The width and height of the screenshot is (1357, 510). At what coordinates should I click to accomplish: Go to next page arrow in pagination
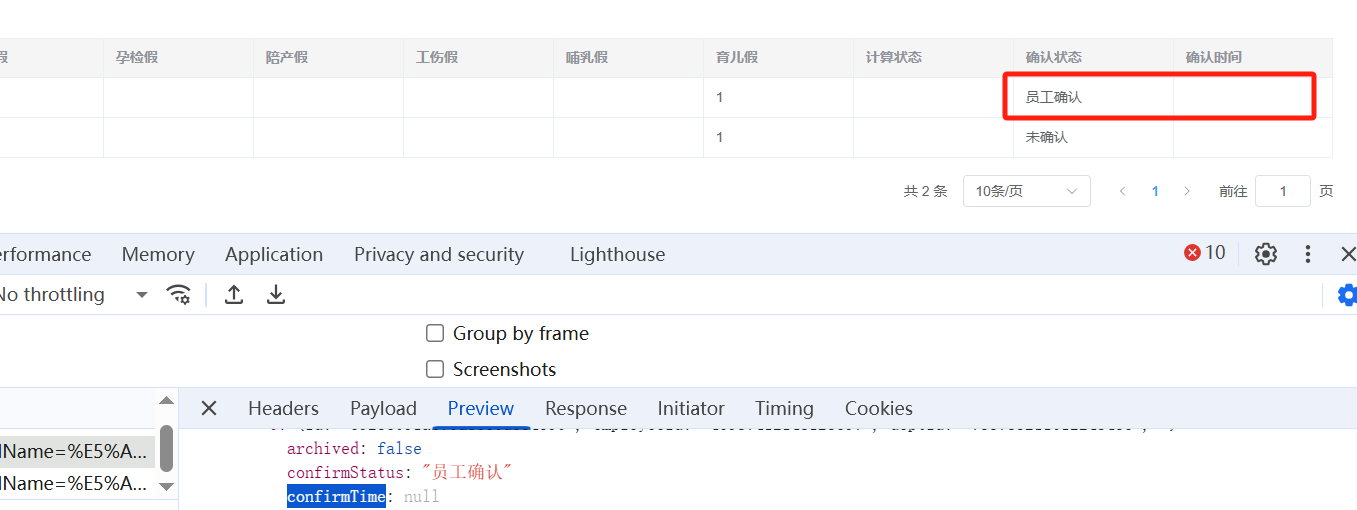click(1187, 191)
